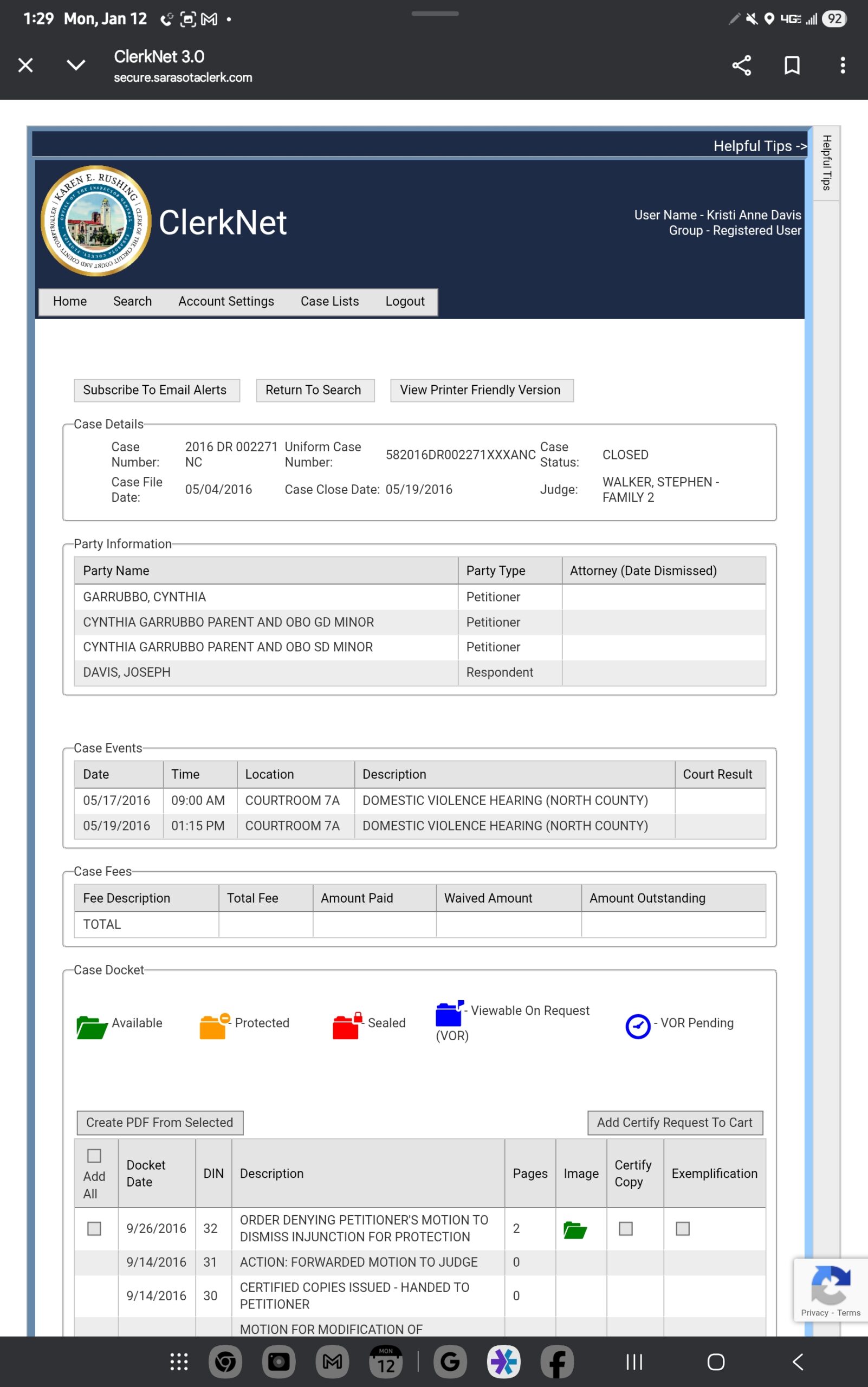Click the secure.sarasotaclerk.com URL text
The image size is (868, 1387).
coord(183,77)
